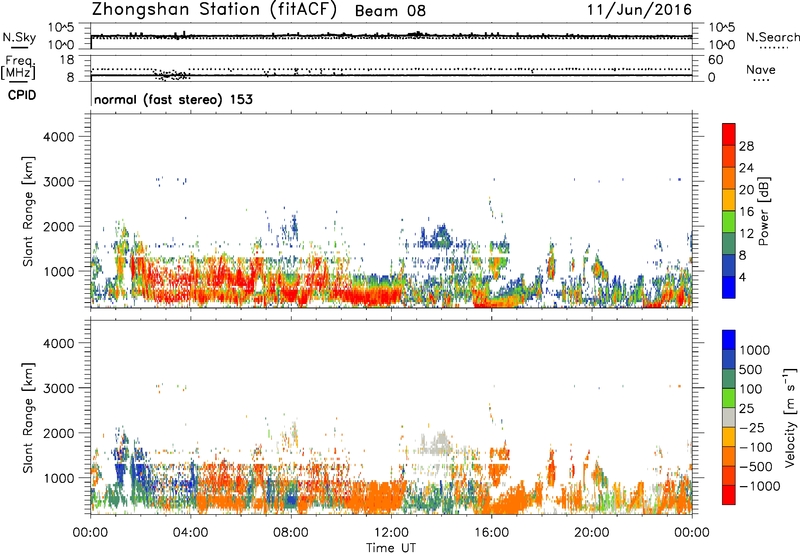800x554 pixels.
Task: Click the '4000' tick on power panel
Action: click(59, 137)
